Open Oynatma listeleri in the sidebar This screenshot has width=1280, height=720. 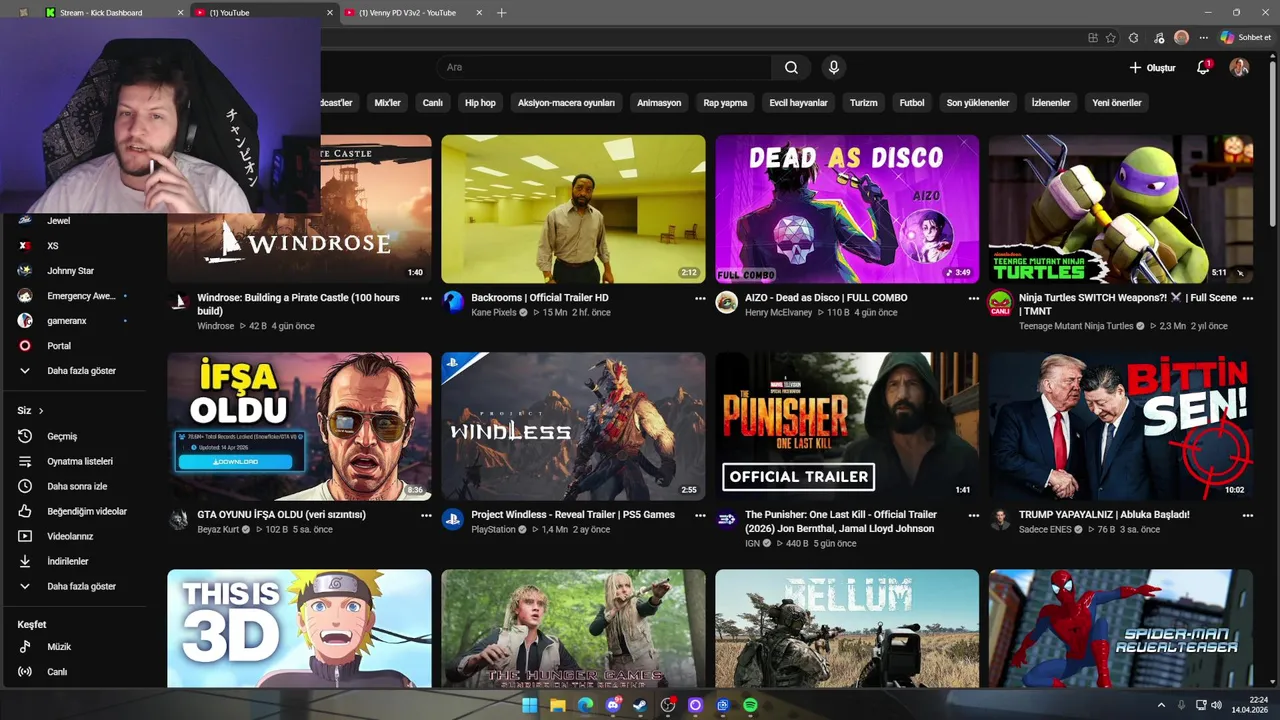[x=78, y=461]
